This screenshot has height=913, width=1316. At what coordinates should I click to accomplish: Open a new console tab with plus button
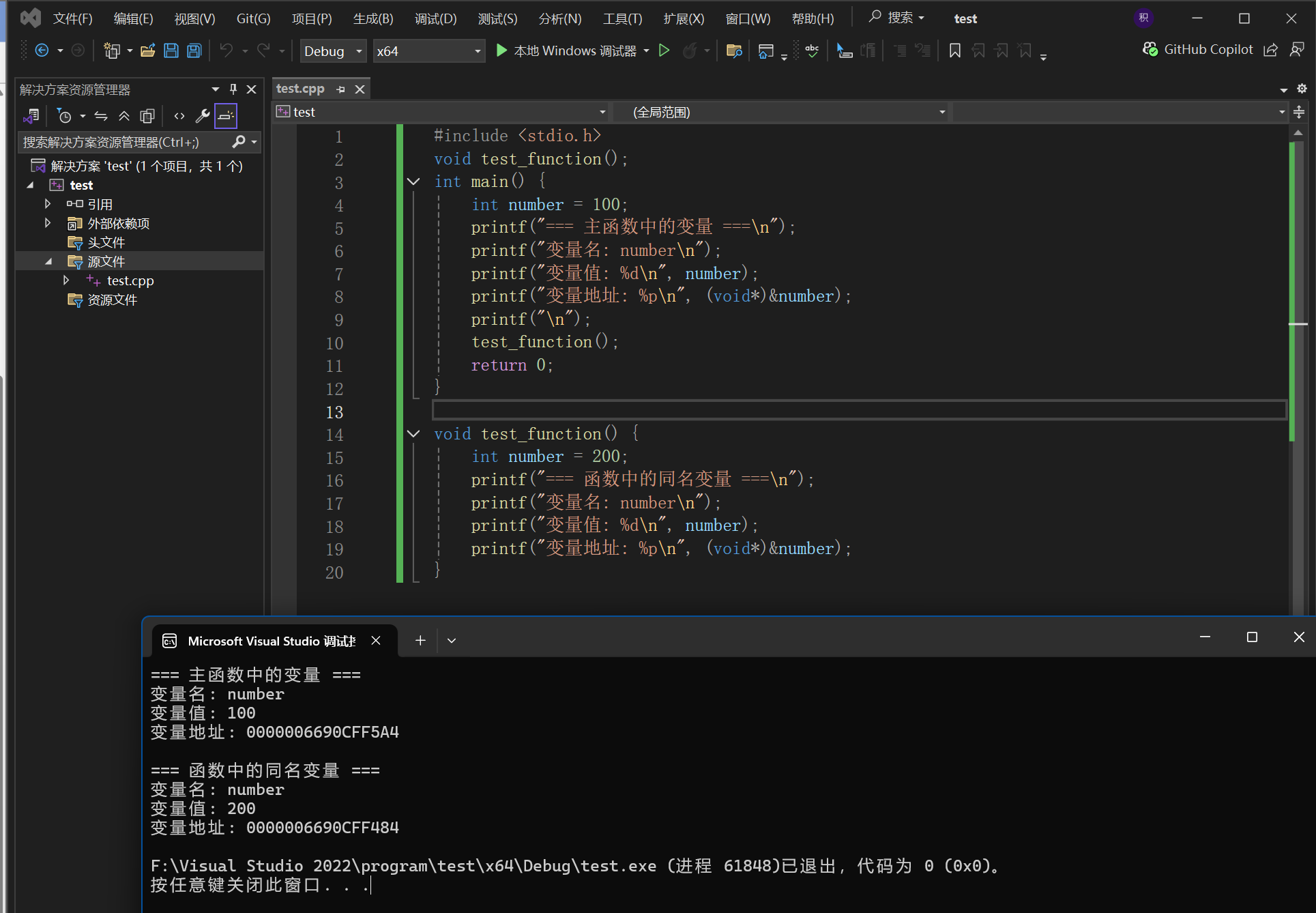click(x=420, y=640)
